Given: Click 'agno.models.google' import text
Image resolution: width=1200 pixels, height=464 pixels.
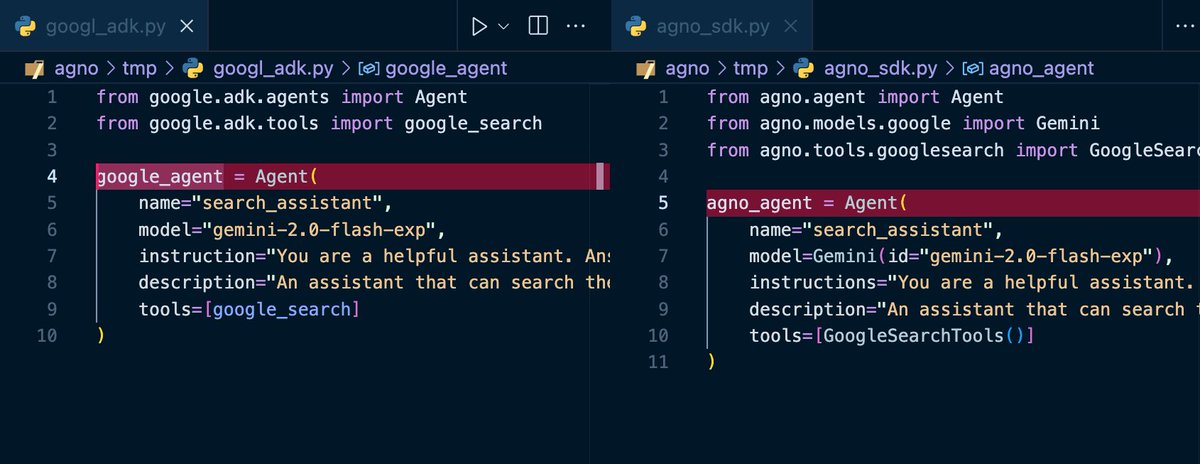Looking at the screenshot, I should [855, 124].
